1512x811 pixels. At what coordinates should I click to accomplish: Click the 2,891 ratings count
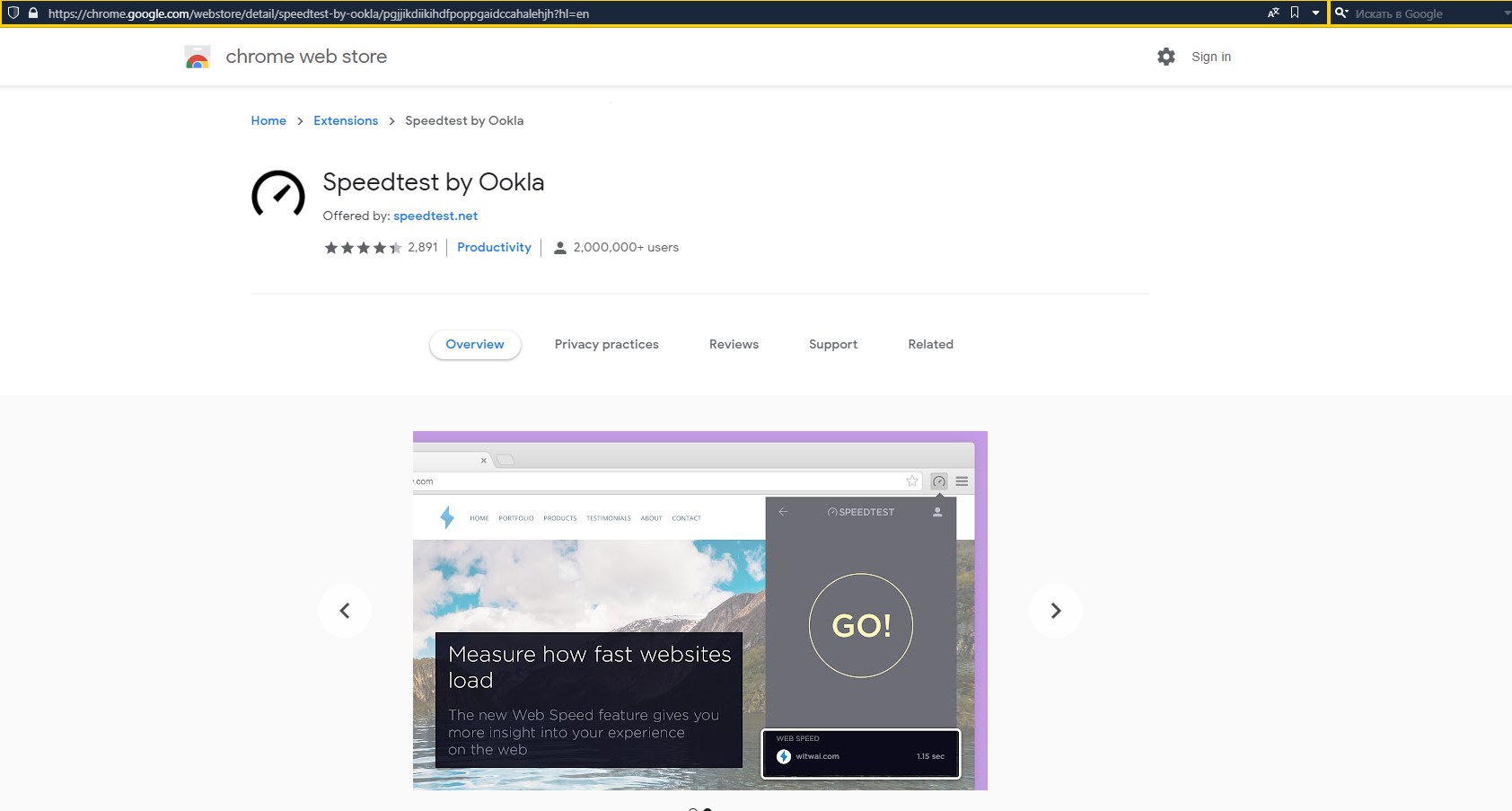(x=423, y=247)
